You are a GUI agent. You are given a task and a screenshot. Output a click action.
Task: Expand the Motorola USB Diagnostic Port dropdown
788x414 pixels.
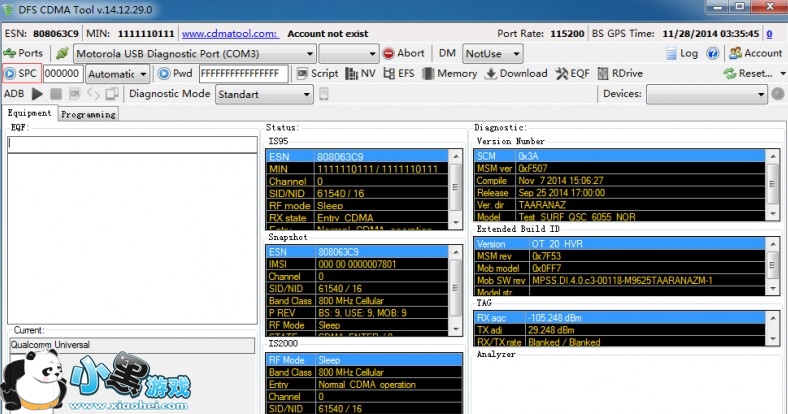(x=310, y=53)
